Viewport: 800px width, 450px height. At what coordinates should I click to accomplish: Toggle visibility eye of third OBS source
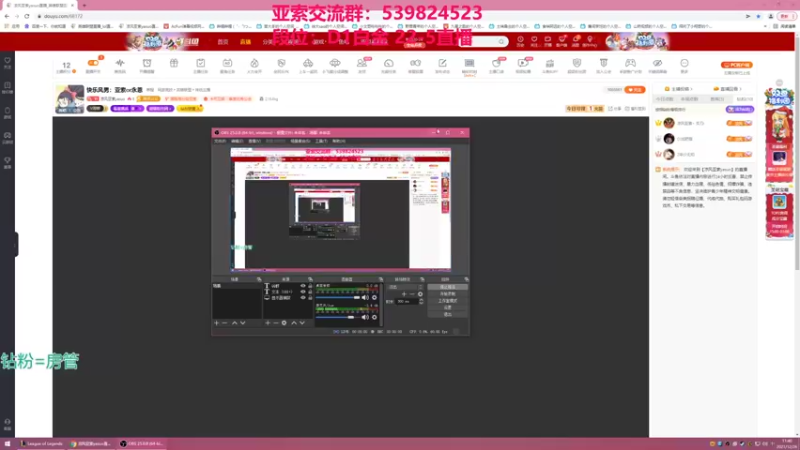(303, 297)
